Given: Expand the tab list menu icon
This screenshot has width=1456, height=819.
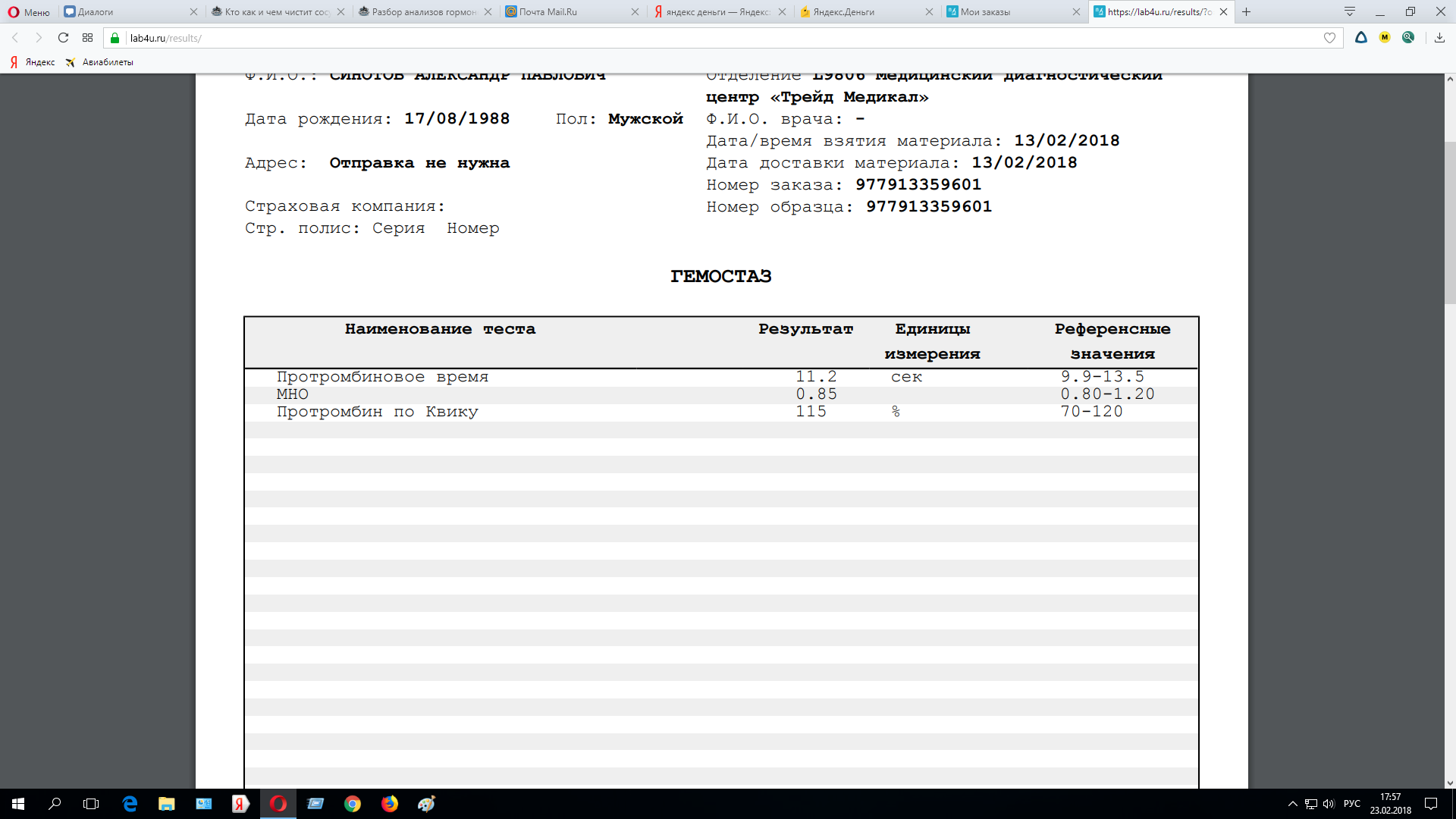Looking at the screenshot, I should [1350, 12].
